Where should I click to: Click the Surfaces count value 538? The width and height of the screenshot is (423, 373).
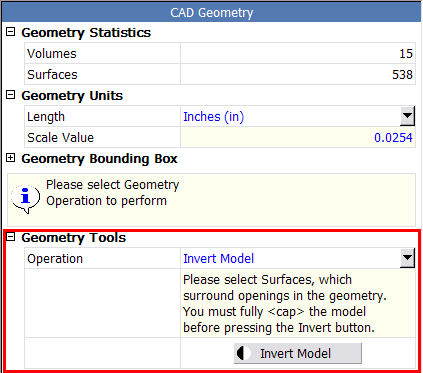[x=402, y=75]
